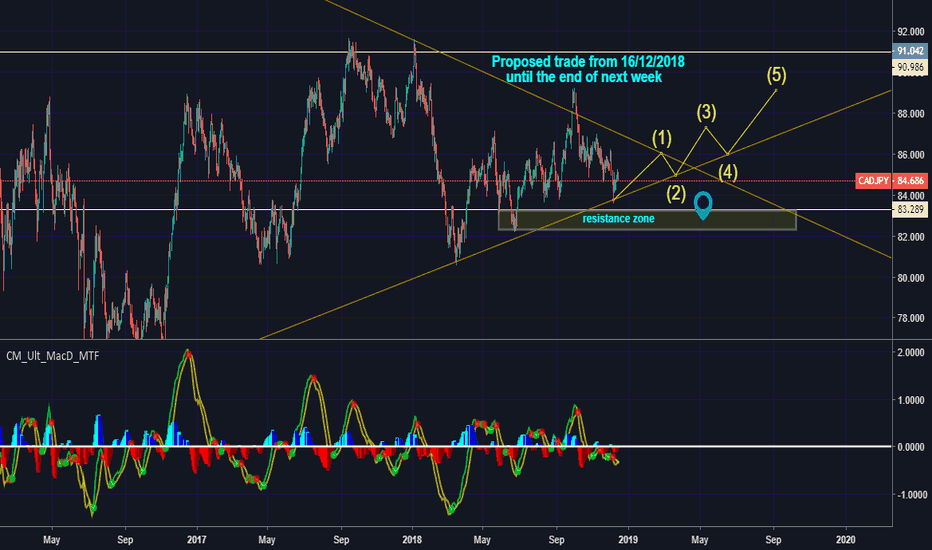
Task: Click the 'resistance zone' label
Action: coord(618,218)
